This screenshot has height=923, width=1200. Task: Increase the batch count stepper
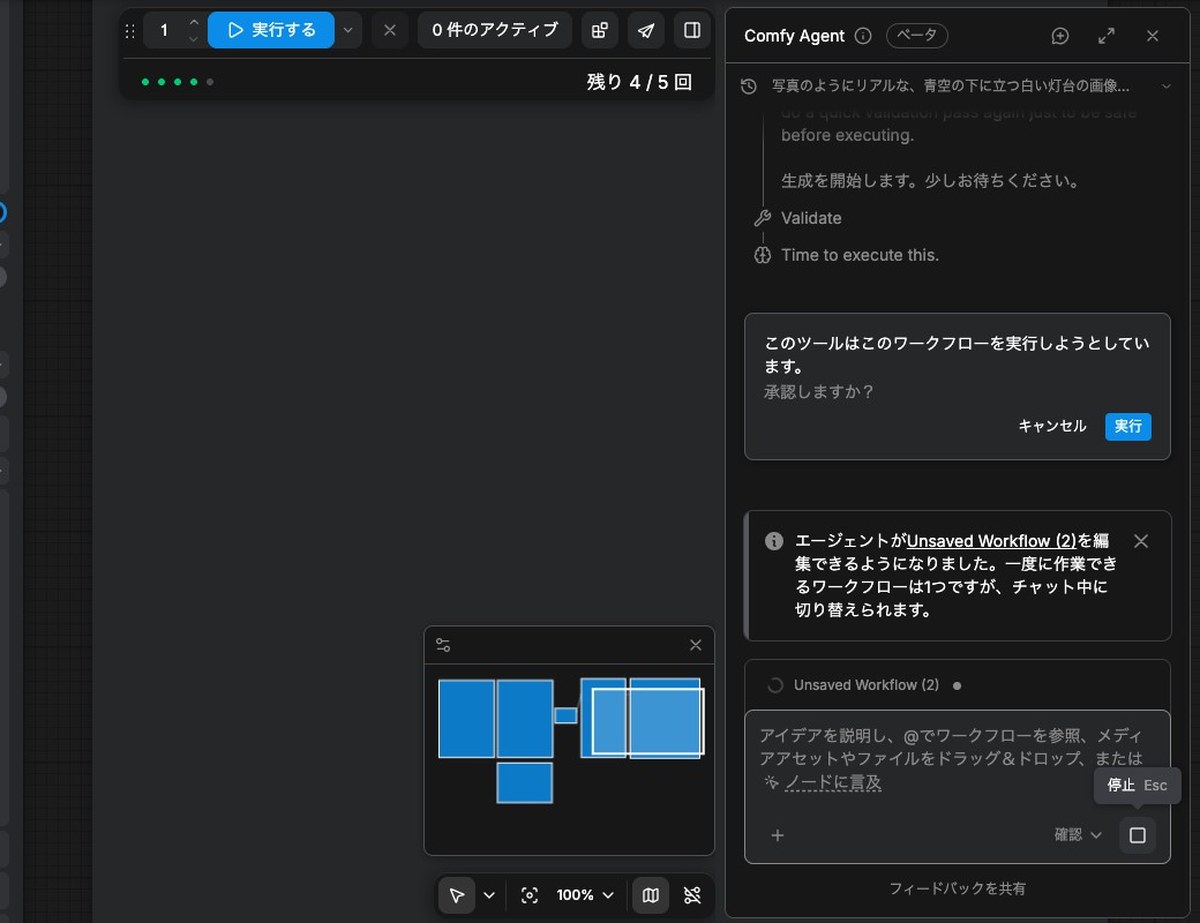tap(194, 22)
